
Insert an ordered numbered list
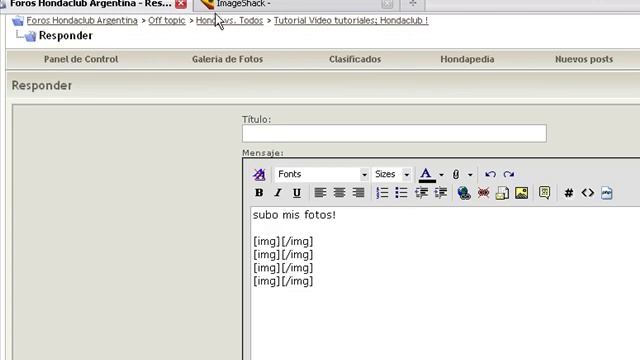tap(382, 193)
